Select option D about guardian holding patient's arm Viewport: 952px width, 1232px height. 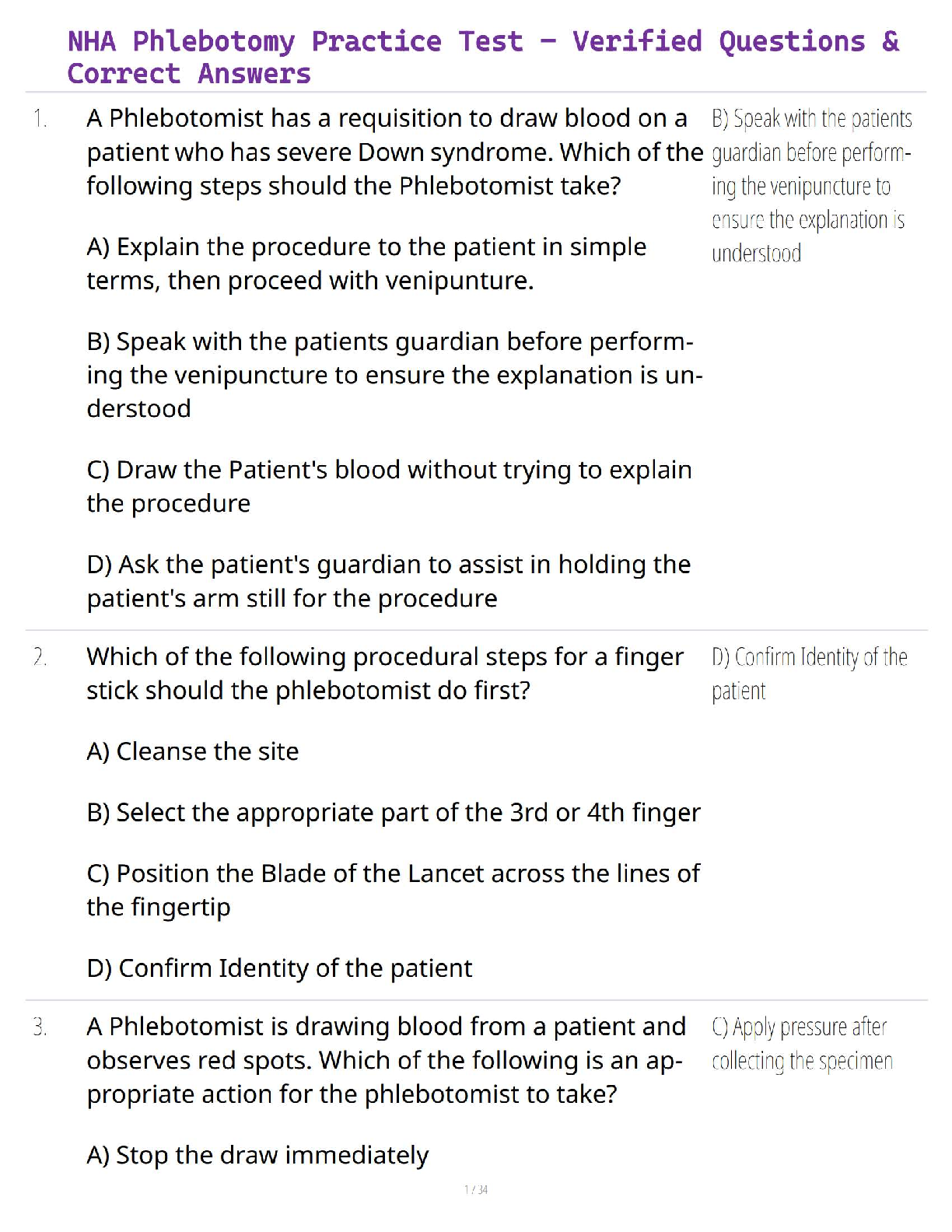(x=388, y=581)
